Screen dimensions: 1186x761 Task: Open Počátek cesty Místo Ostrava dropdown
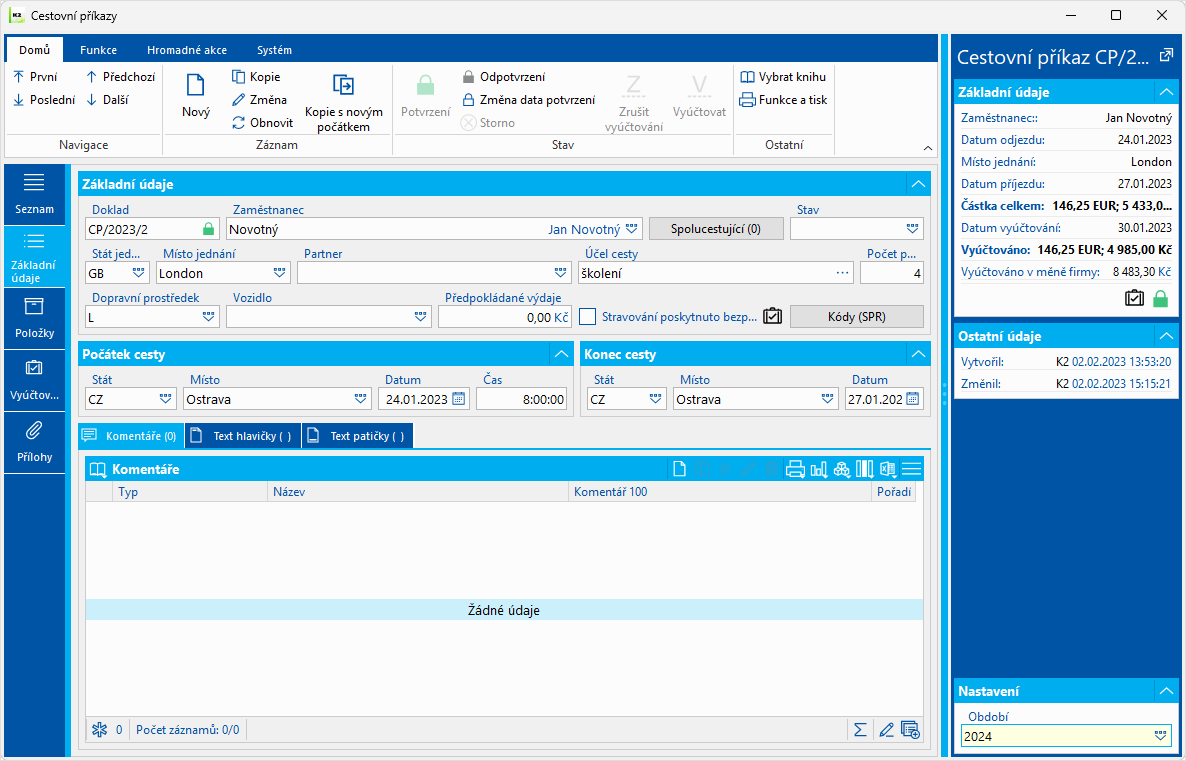[361, 399]
